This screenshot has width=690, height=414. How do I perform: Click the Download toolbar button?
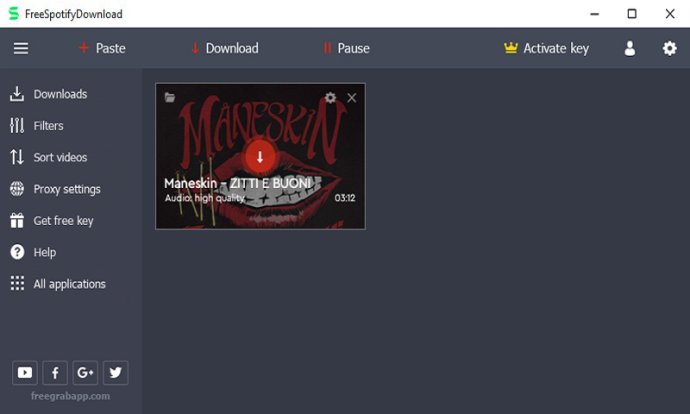coord(225,48)
